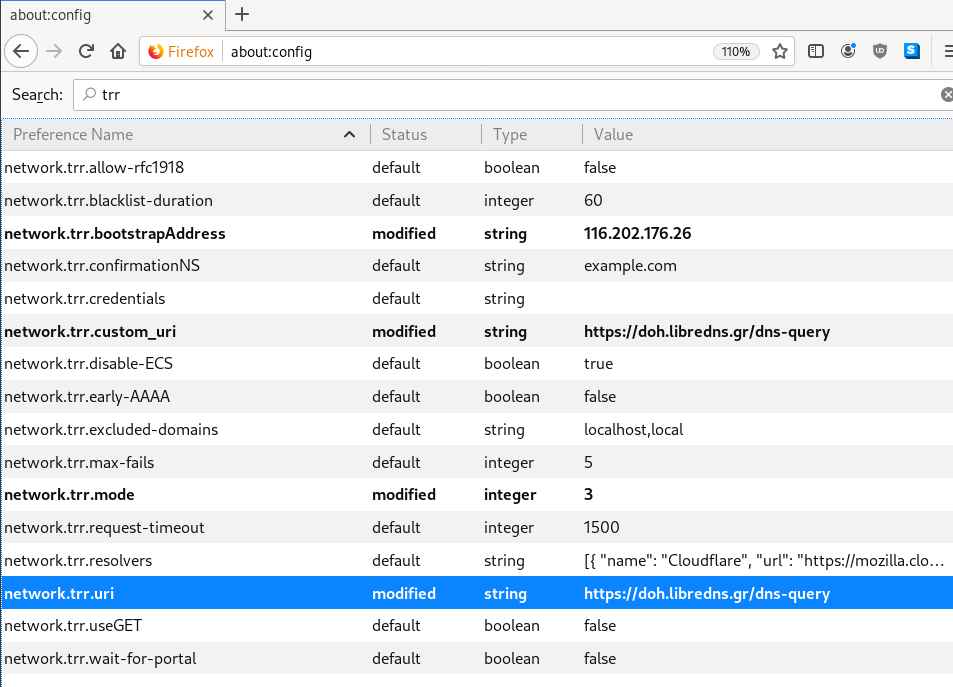Open the Firefox Home page
The image size is (953, 687).
point(117,51)
